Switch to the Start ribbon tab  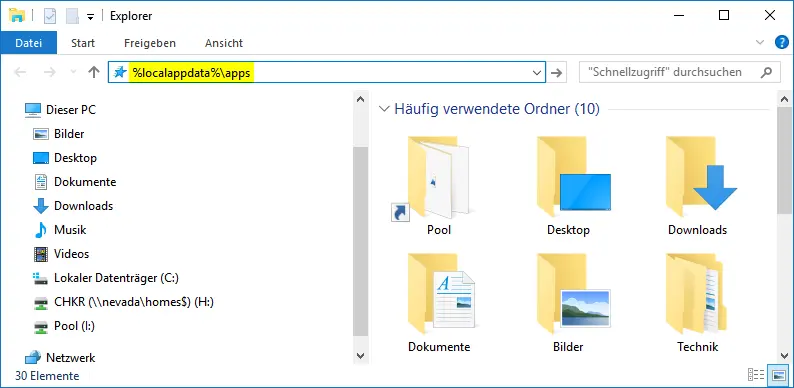(83, 43)
